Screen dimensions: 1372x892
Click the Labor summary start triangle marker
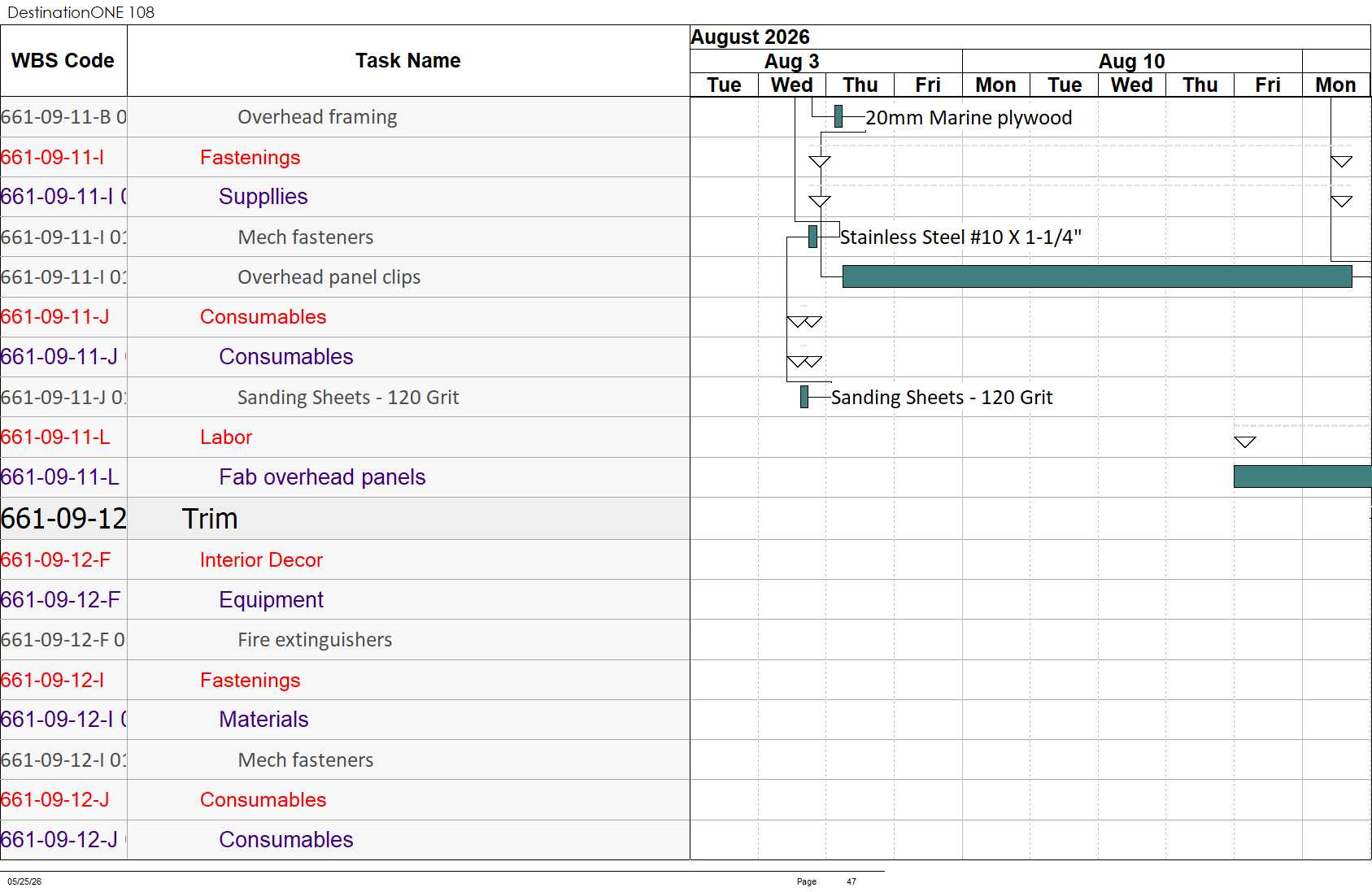point(1245,442)
